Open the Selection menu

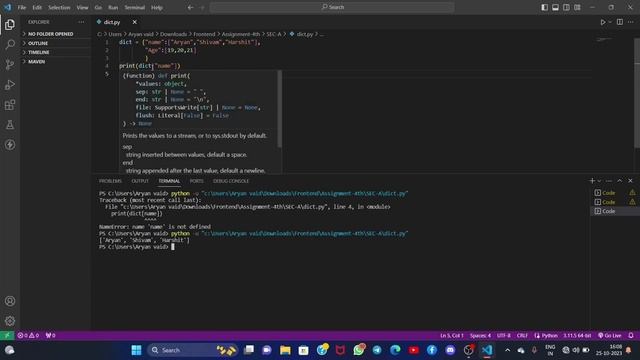pyautogui.click(x=59, y=7)
